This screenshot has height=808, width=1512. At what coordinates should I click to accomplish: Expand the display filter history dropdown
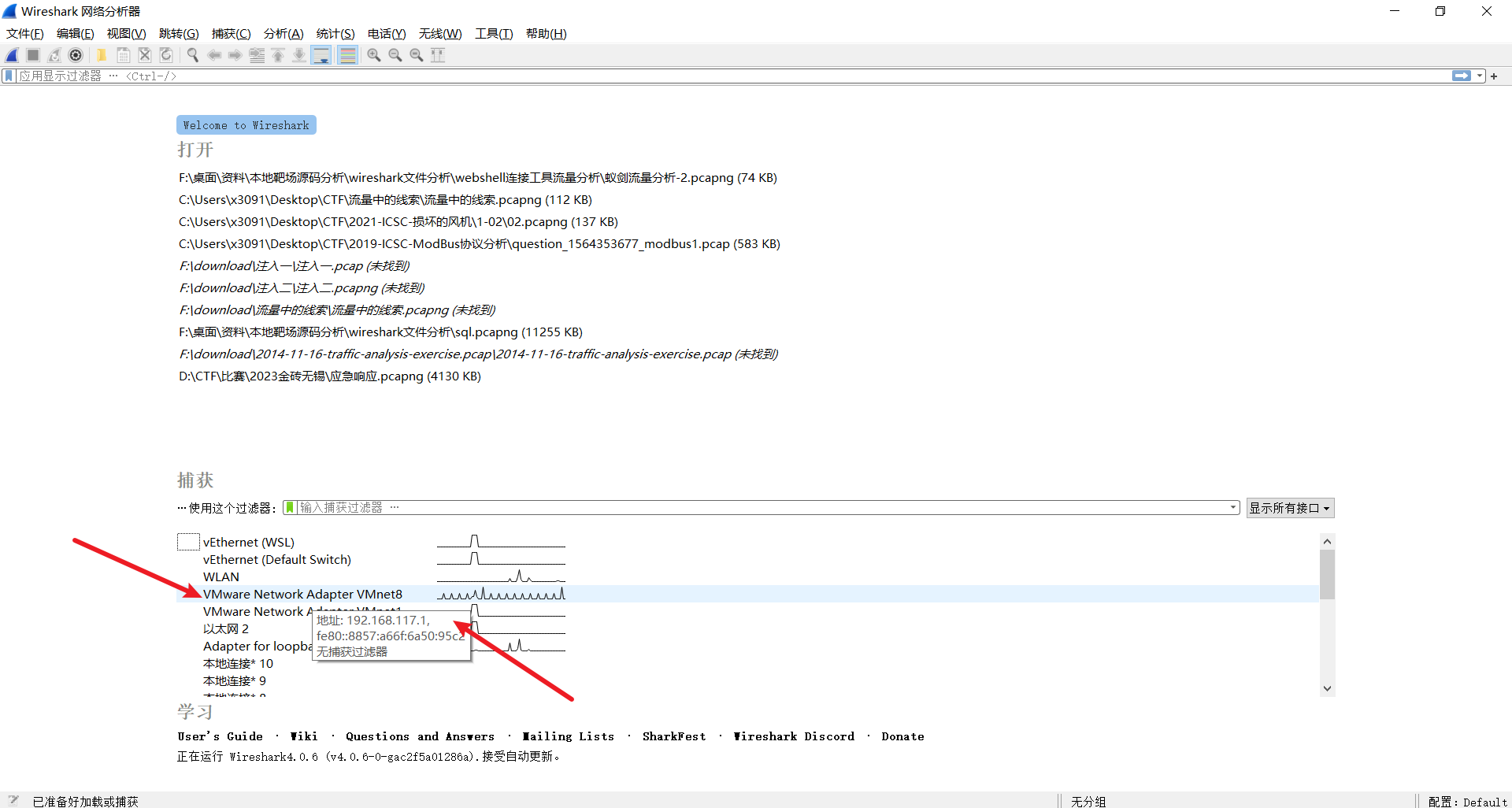[x=1480, y=76]
